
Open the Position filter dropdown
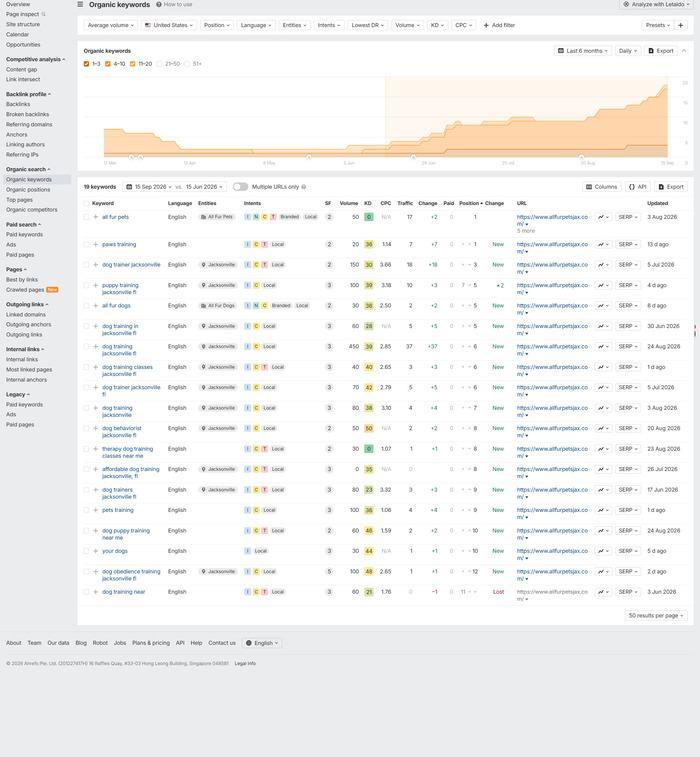pos(216,25)
